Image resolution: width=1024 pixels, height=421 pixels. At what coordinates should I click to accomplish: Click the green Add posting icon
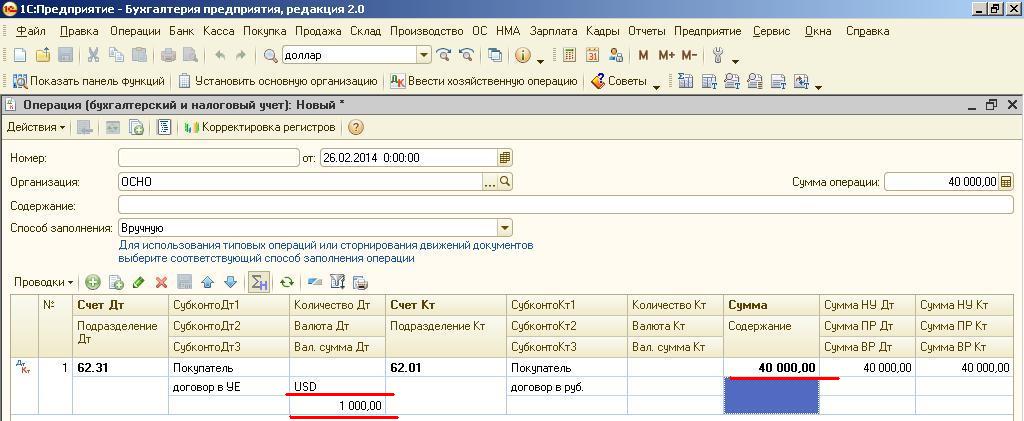[x=93, y=283]
